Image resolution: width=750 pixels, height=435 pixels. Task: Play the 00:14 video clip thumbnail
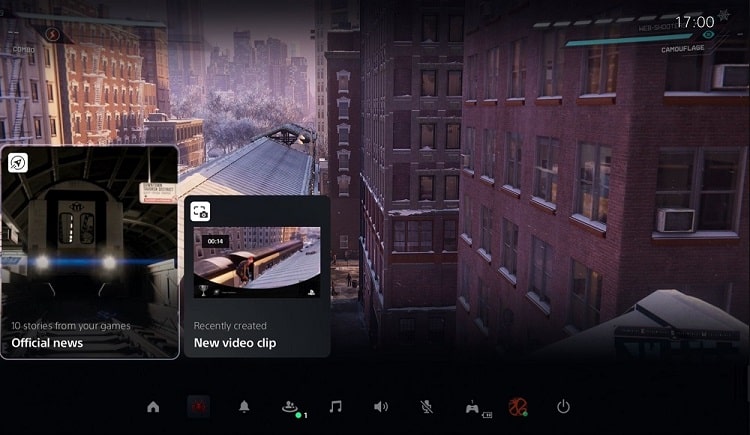pyautogui.click(x=257, y=262)
